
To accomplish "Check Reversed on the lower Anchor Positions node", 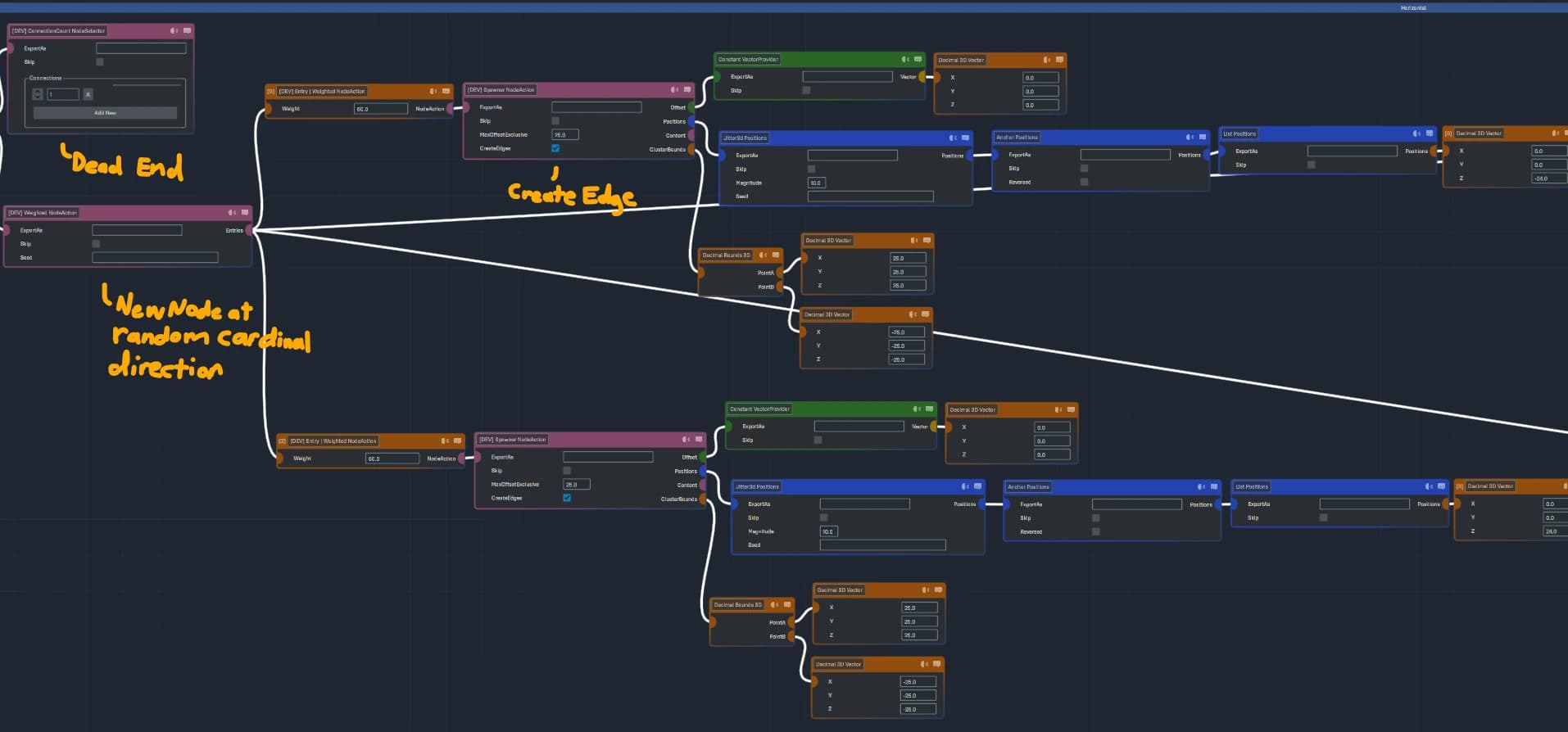I will [1095, 531].
